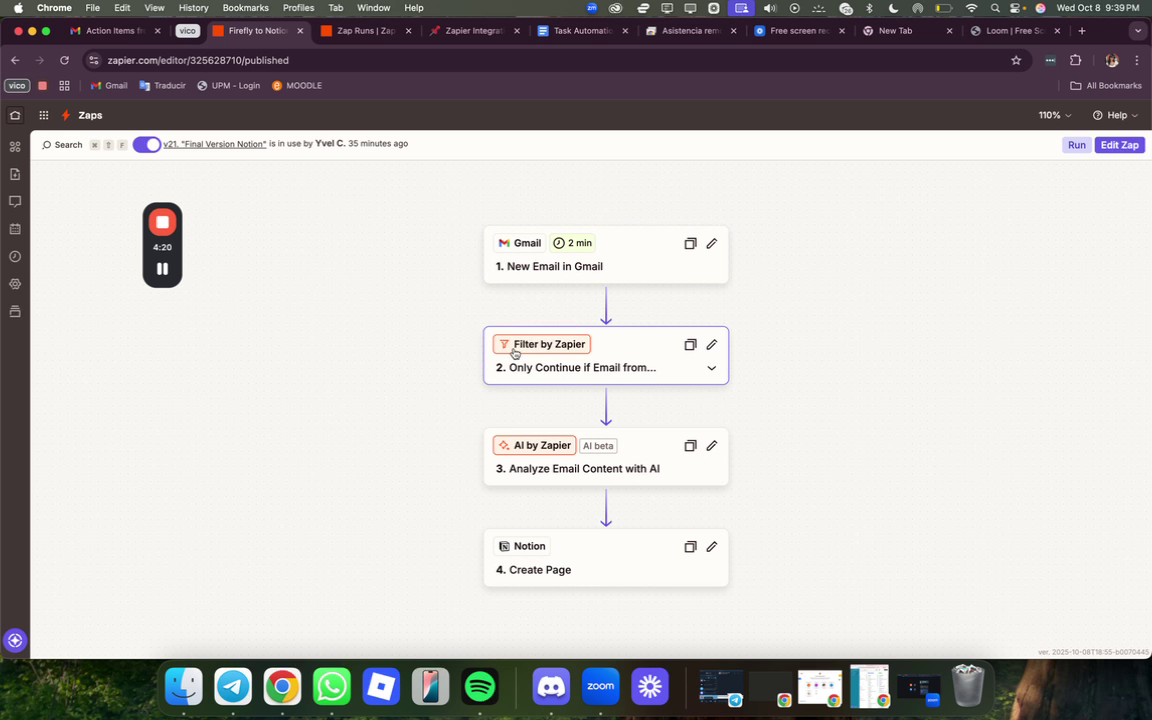Select the Notion app badge
The width and height of the screenshot is (1152, 720).
(x=522, y=546)
